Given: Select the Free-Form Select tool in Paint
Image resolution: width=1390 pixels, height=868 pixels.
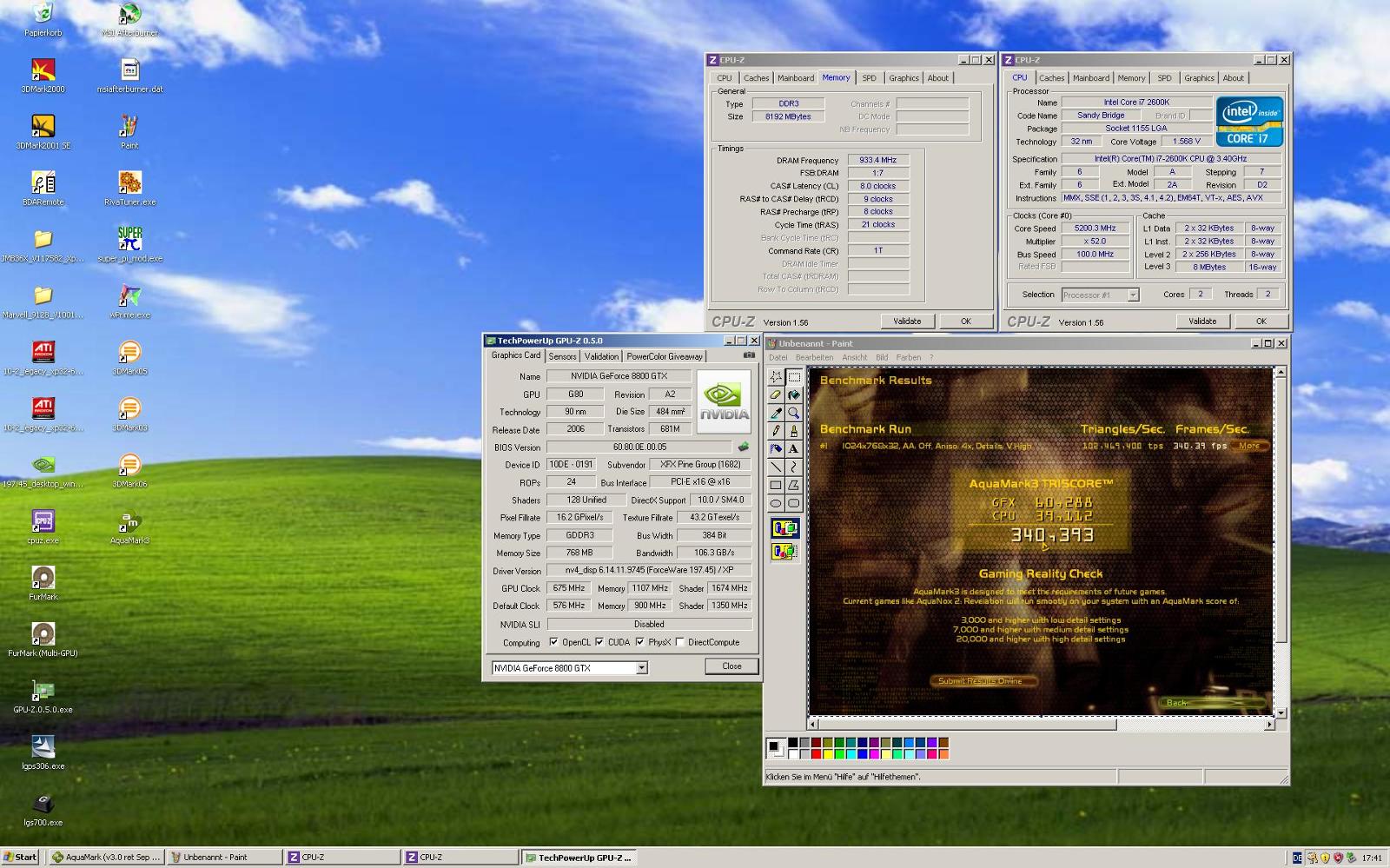Looking at the screenshot, I should click(x=776, y=376).
